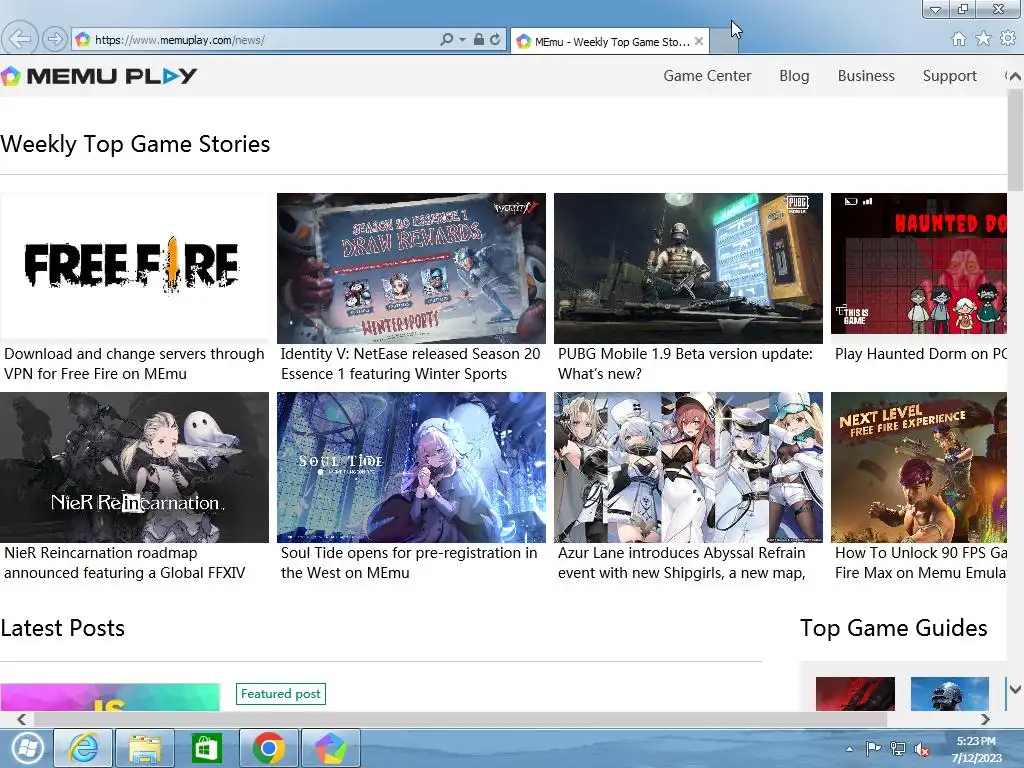
Task: Open 'Download and change servers through VPN' link
Action: [x=134, y=364]
